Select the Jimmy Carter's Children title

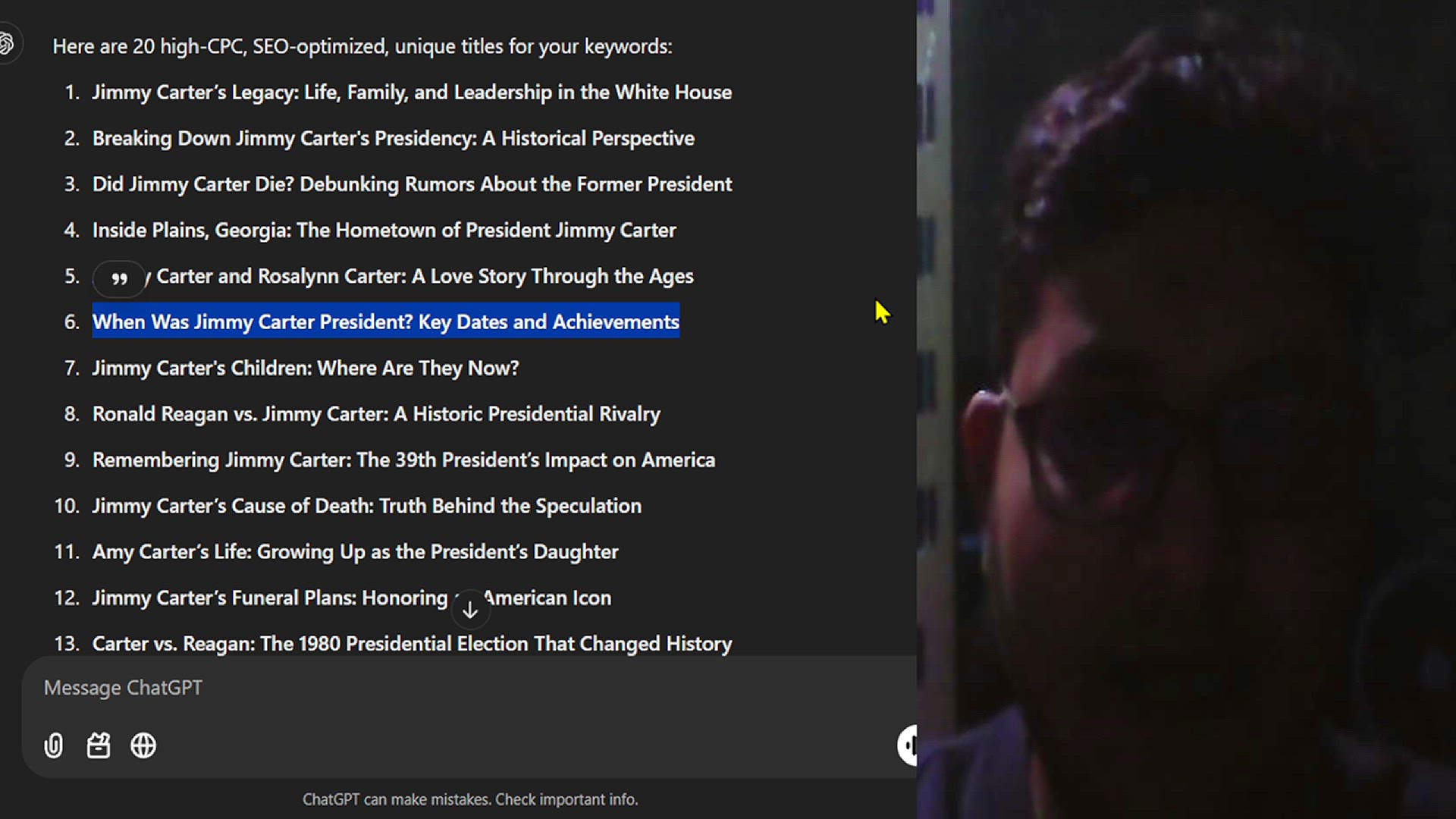click(x=306, y=368)
